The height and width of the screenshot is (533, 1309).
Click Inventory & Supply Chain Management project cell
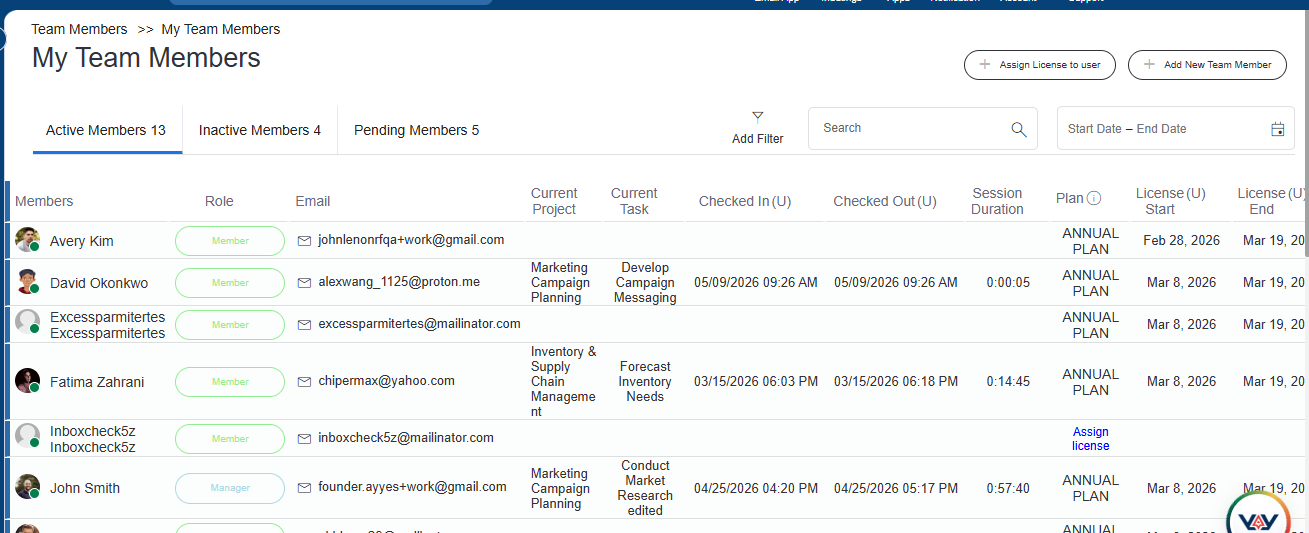563,381
